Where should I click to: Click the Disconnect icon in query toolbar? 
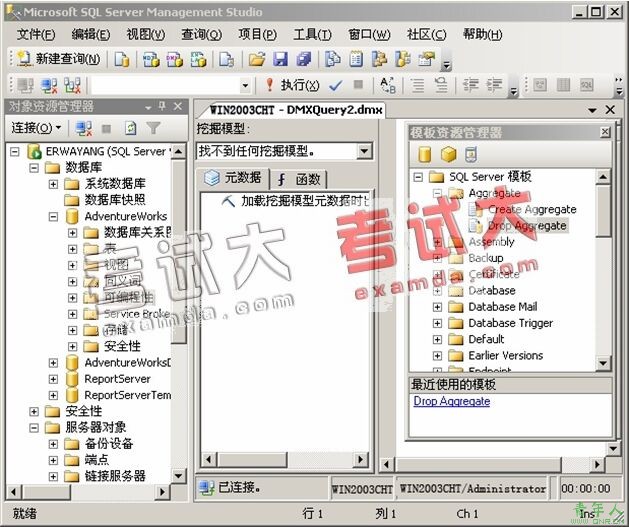49,85
